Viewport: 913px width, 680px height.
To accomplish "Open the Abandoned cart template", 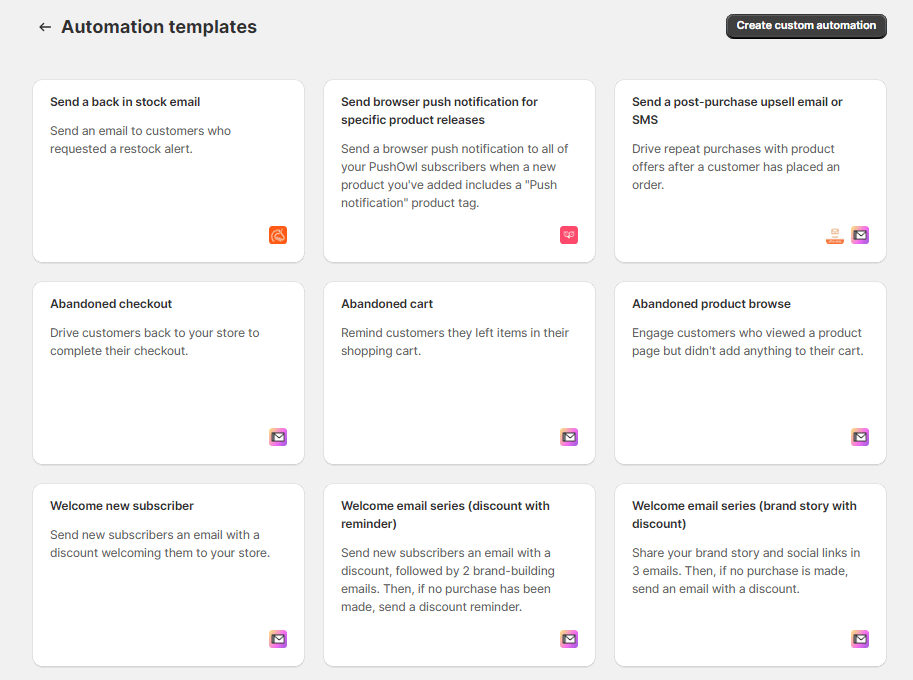I will point(459,372).
